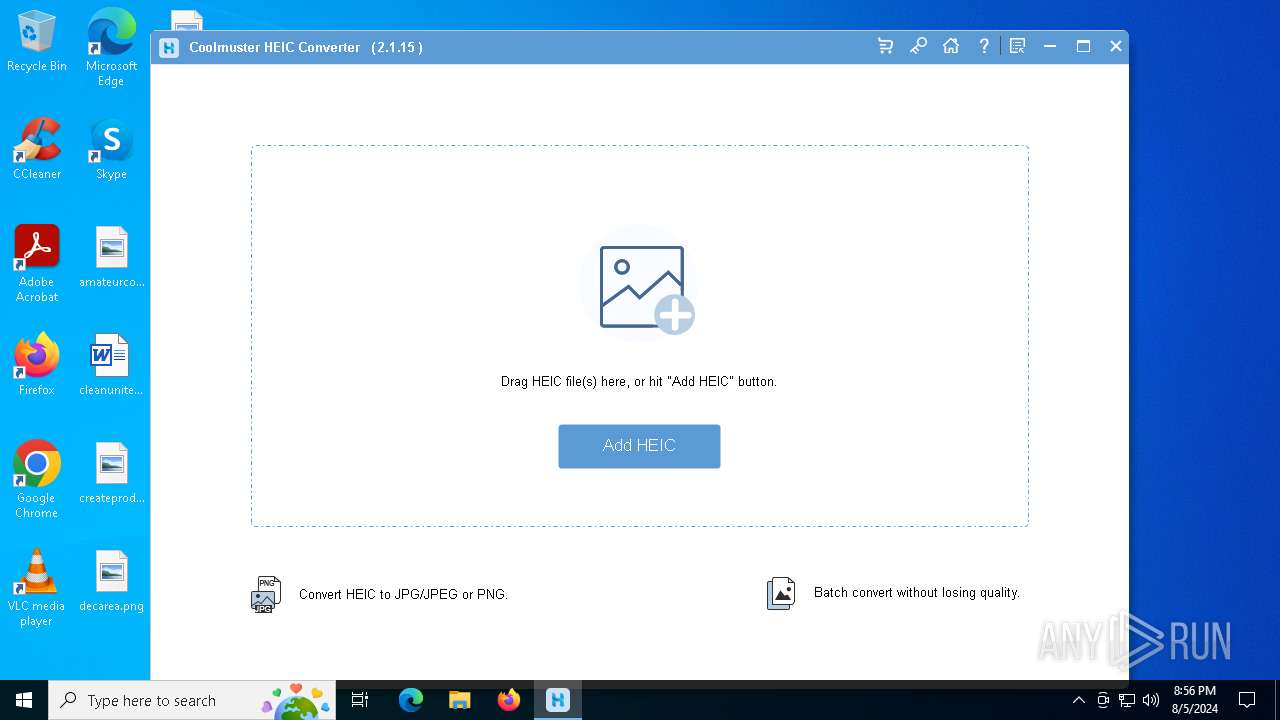1280x720 pixels.
Task: Close the Coolmuster HEIC Converter window
Action: click(1116, 46)
